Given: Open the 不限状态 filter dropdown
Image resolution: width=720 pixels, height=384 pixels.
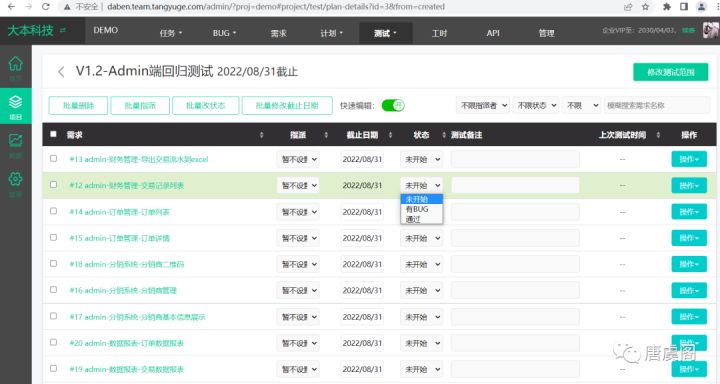Looking at the screenshot, I should (535, 106).
